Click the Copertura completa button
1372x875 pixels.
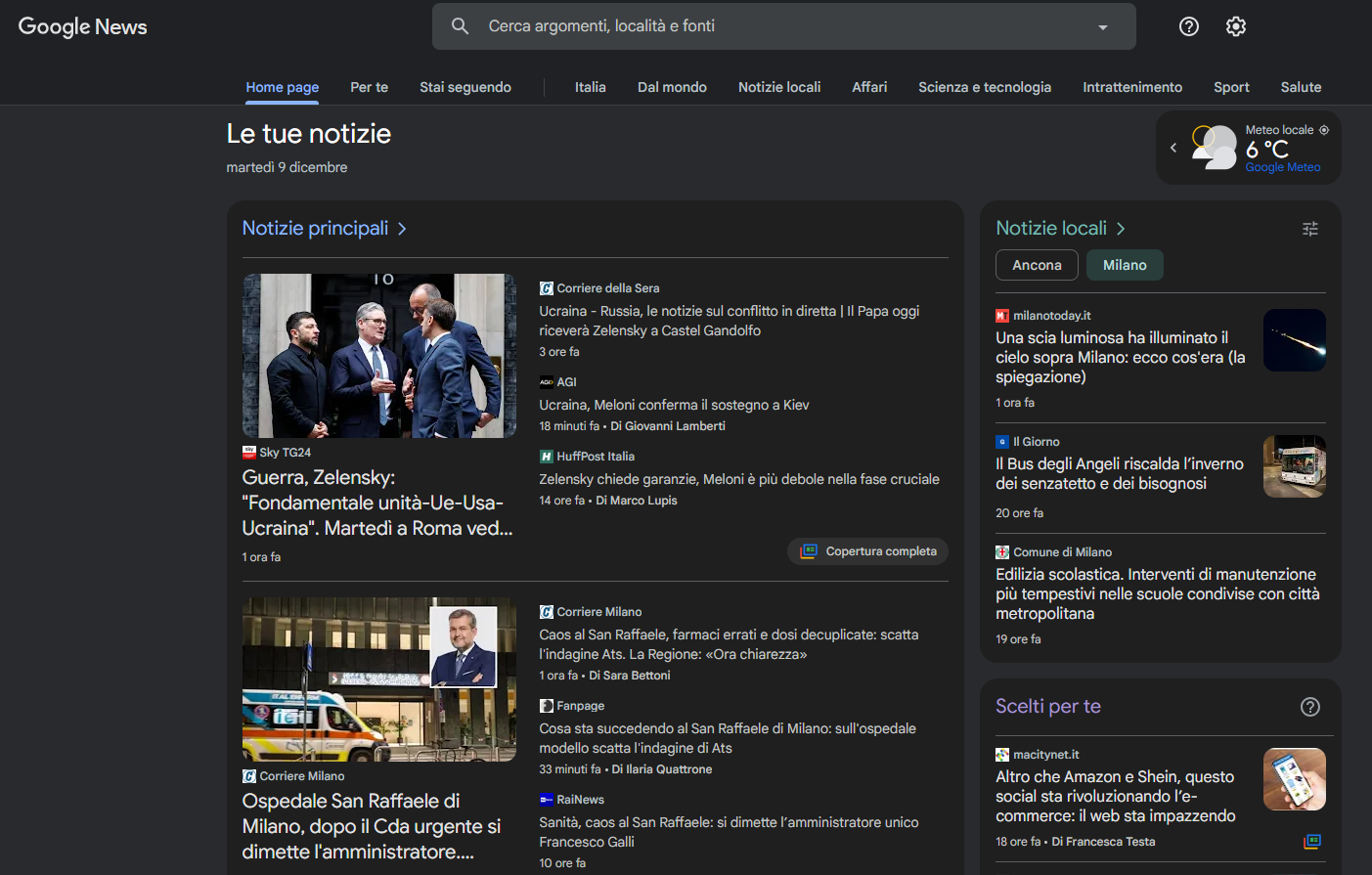pos(867,551)
